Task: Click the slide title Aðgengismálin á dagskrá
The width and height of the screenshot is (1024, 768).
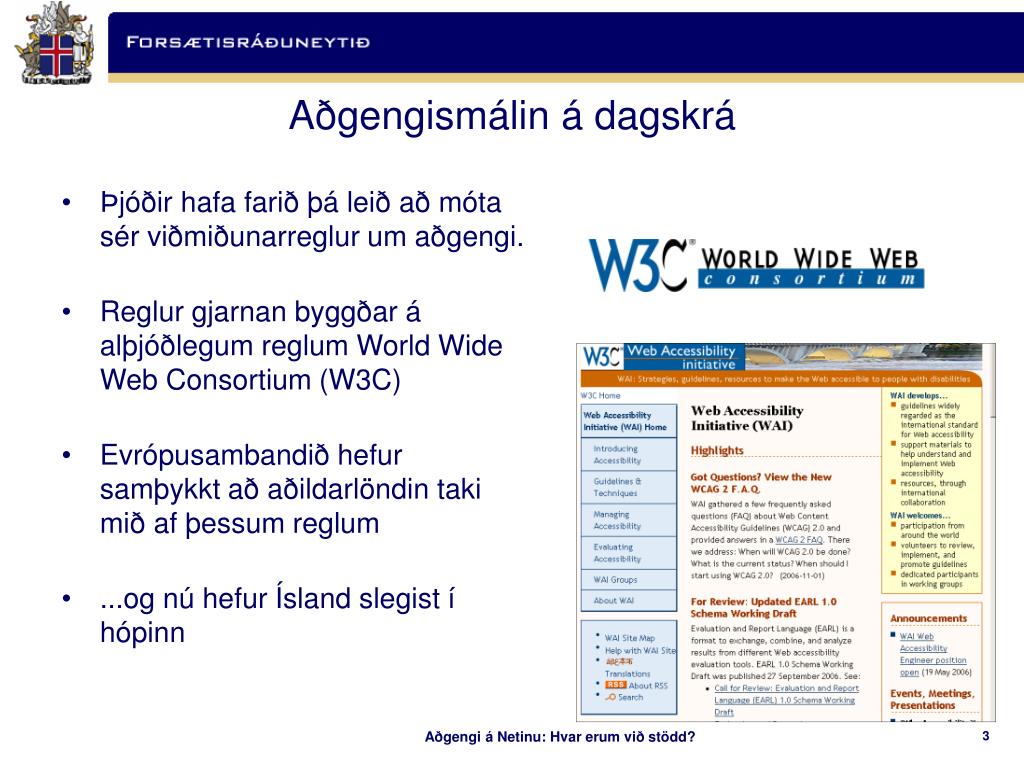Action: [x=512, y=116]
